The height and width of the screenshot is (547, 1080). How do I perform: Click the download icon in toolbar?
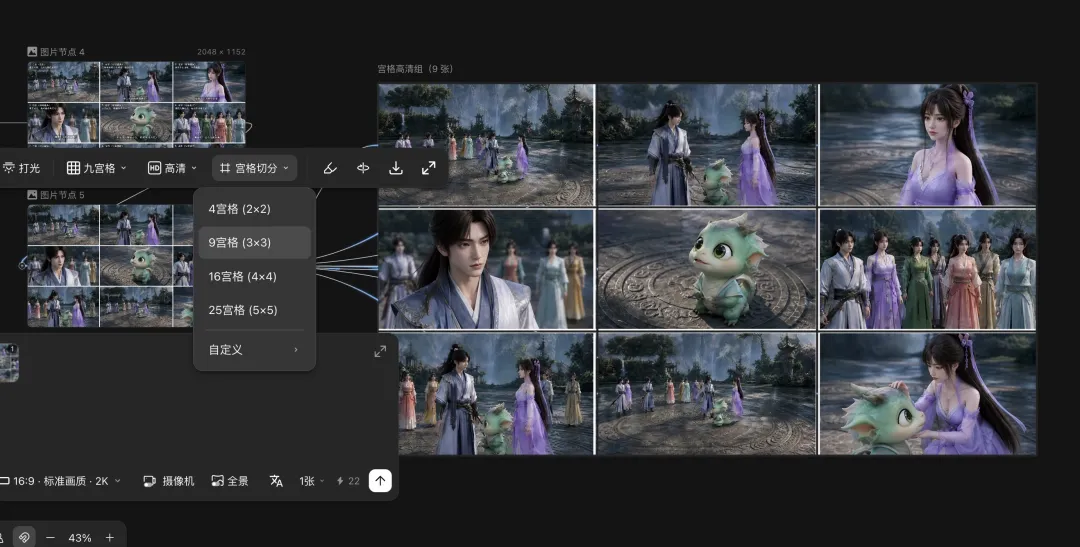[396, 168]
